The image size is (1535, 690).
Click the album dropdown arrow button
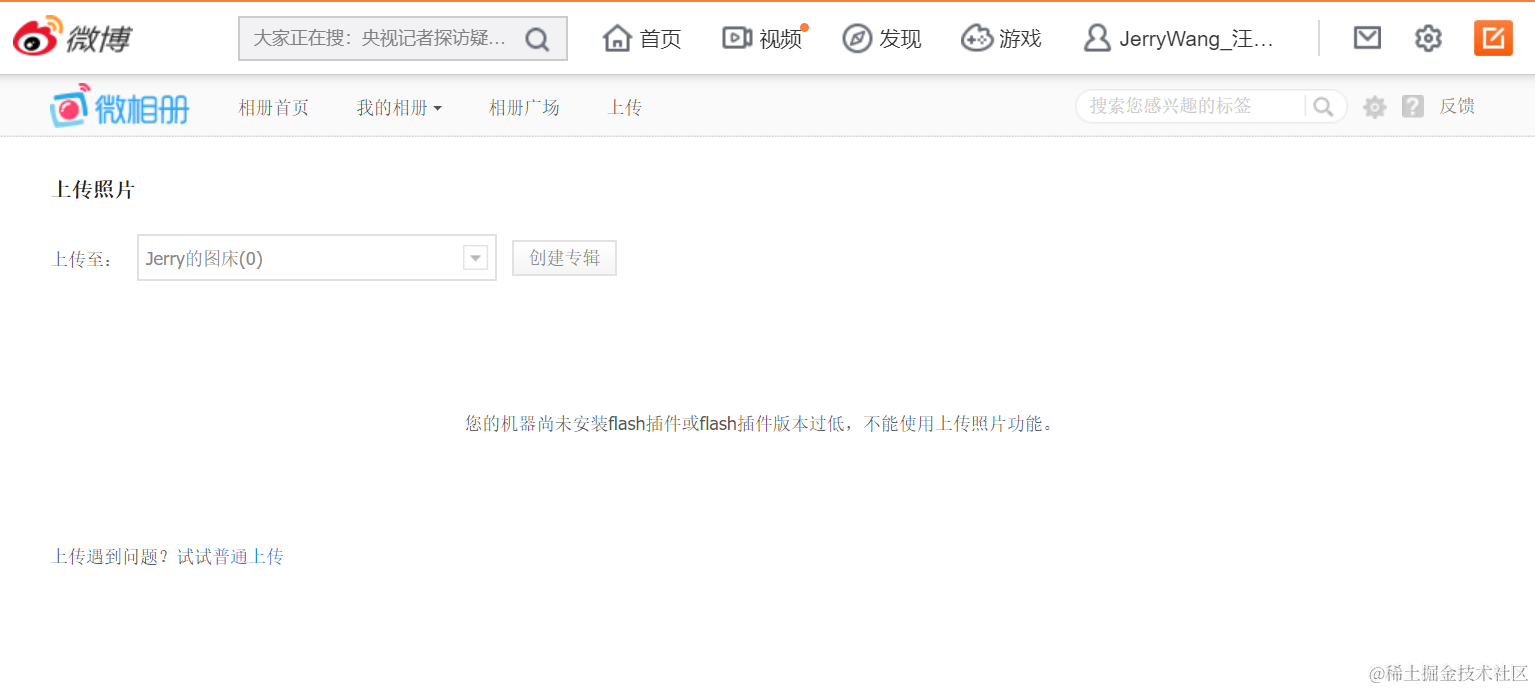click(x=475, y=258)
